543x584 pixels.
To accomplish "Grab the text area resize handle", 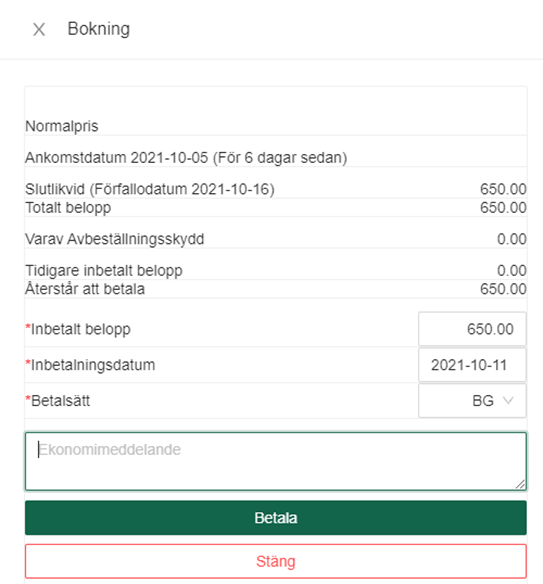I will [520, 484].
